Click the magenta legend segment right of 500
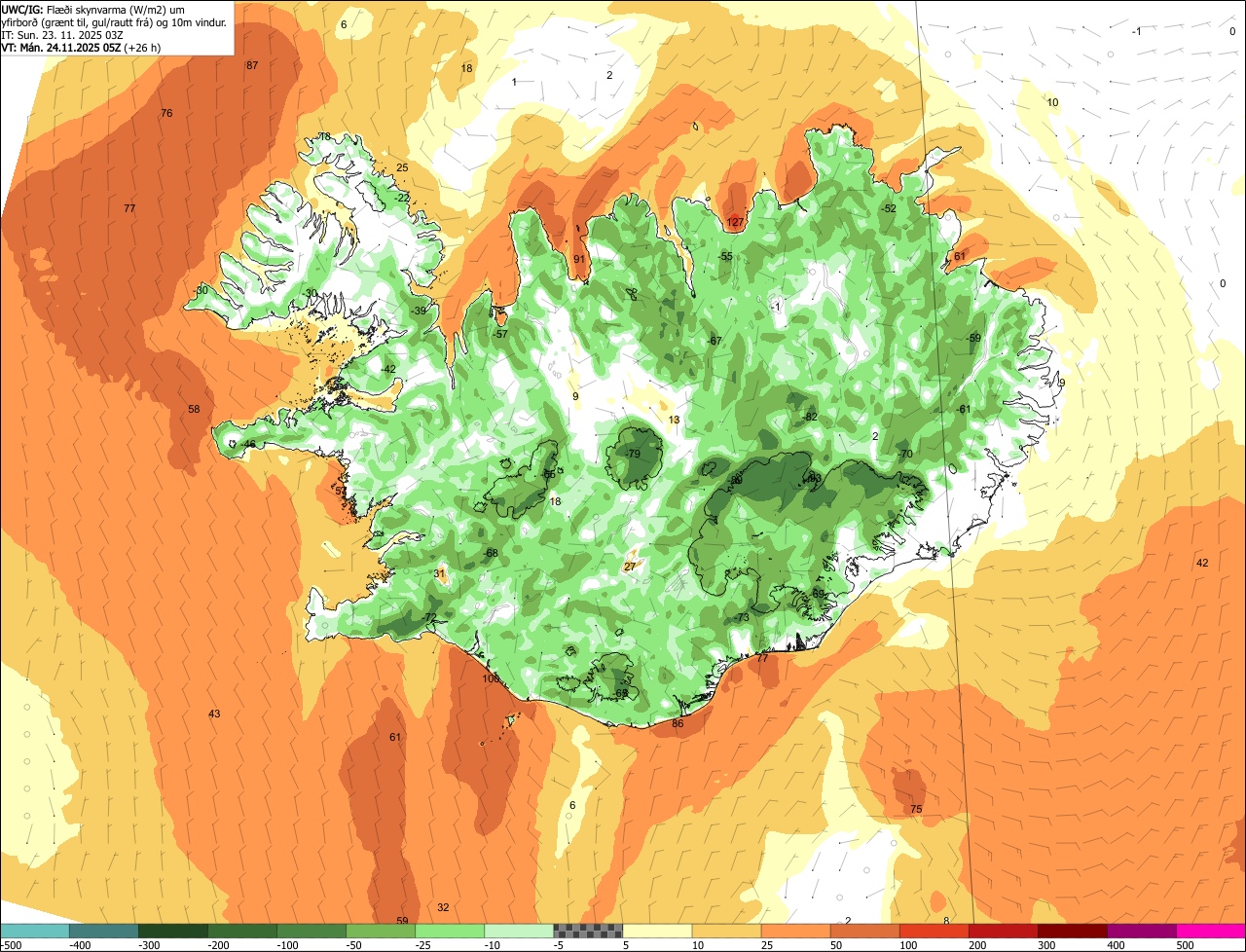This screenshot has height=952, width=1246. click(x=1211, y=931)
